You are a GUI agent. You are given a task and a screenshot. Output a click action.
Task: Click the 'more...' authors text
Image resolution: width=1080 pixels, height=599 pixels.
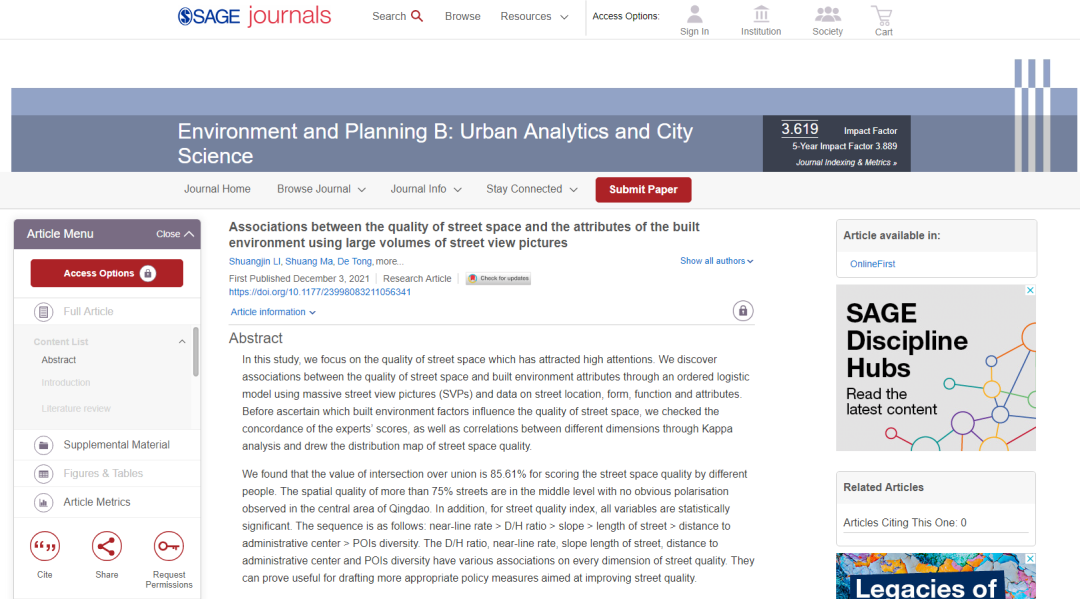[389, 262]
